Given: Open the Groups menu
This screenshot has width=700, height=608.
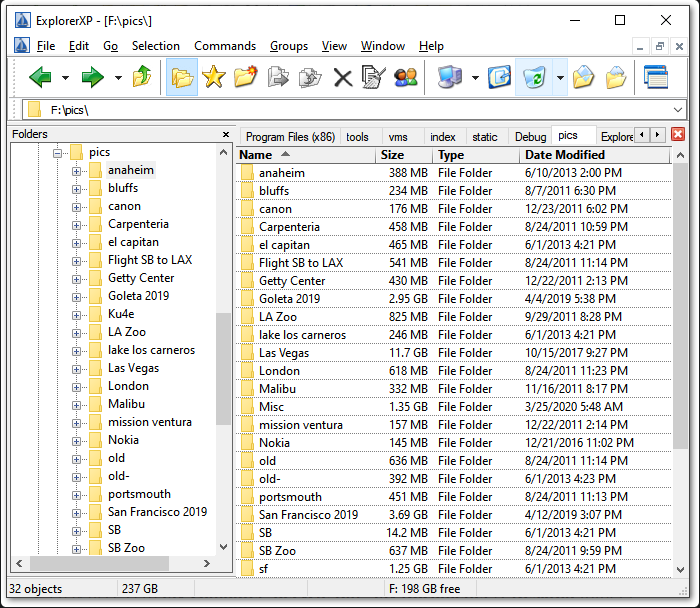Looking at the screenshot, I should [289, 46].
